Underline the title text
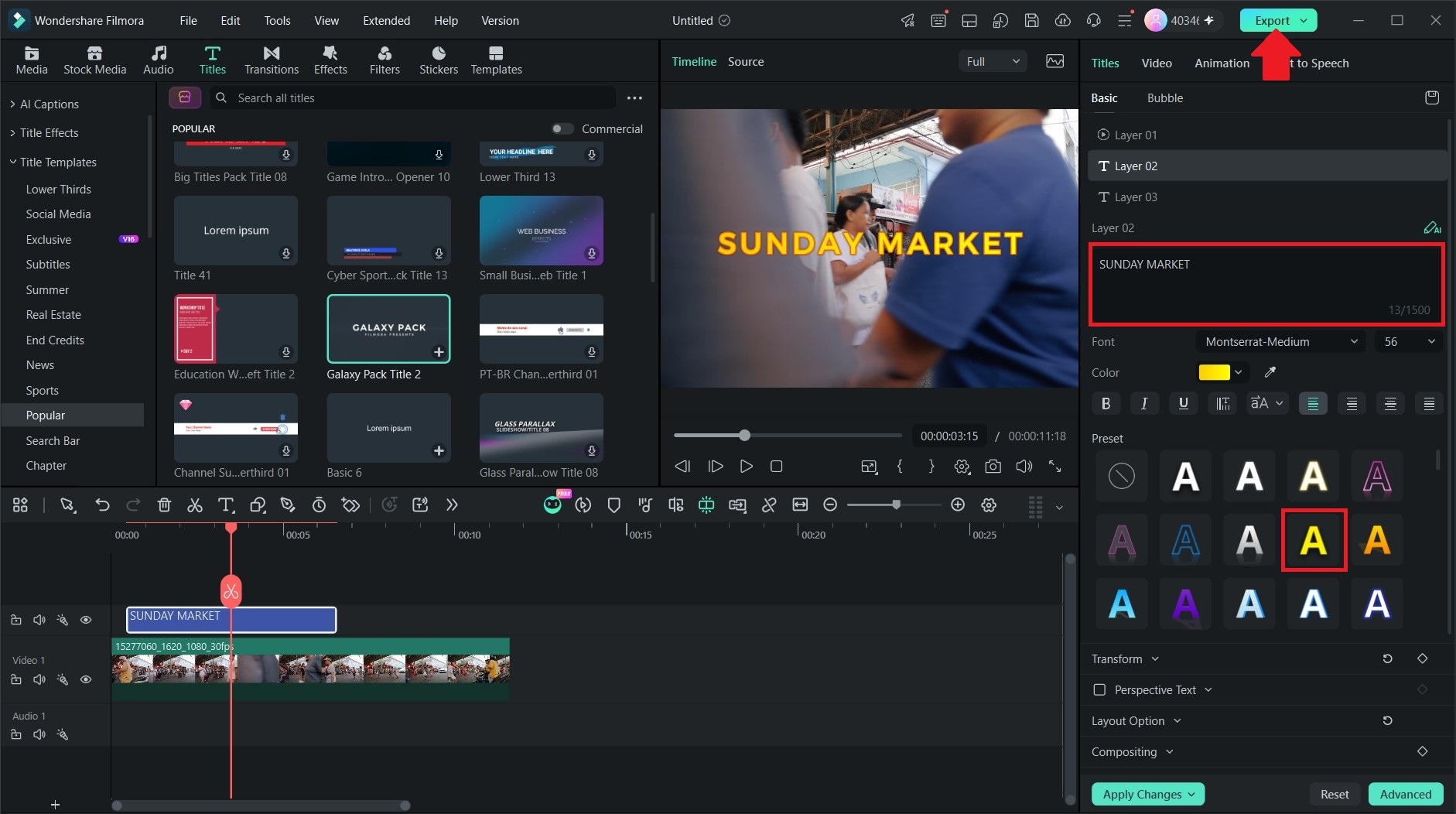This screenshot has width=1456, height=814. click(1183, 403)
